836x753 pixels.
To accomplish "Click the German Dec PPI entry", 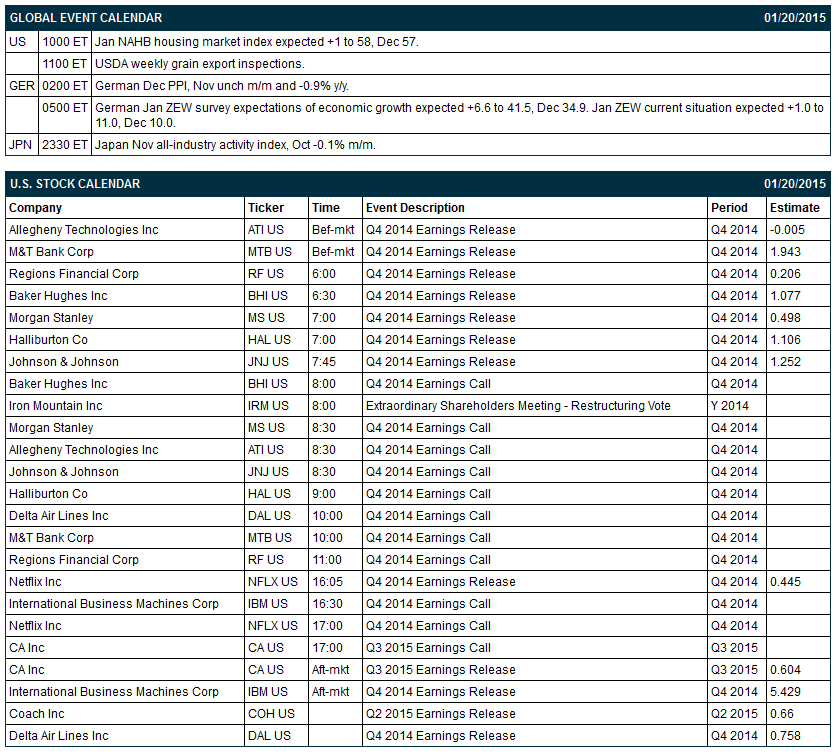I will pyautogui.click(x=222, y=86).
